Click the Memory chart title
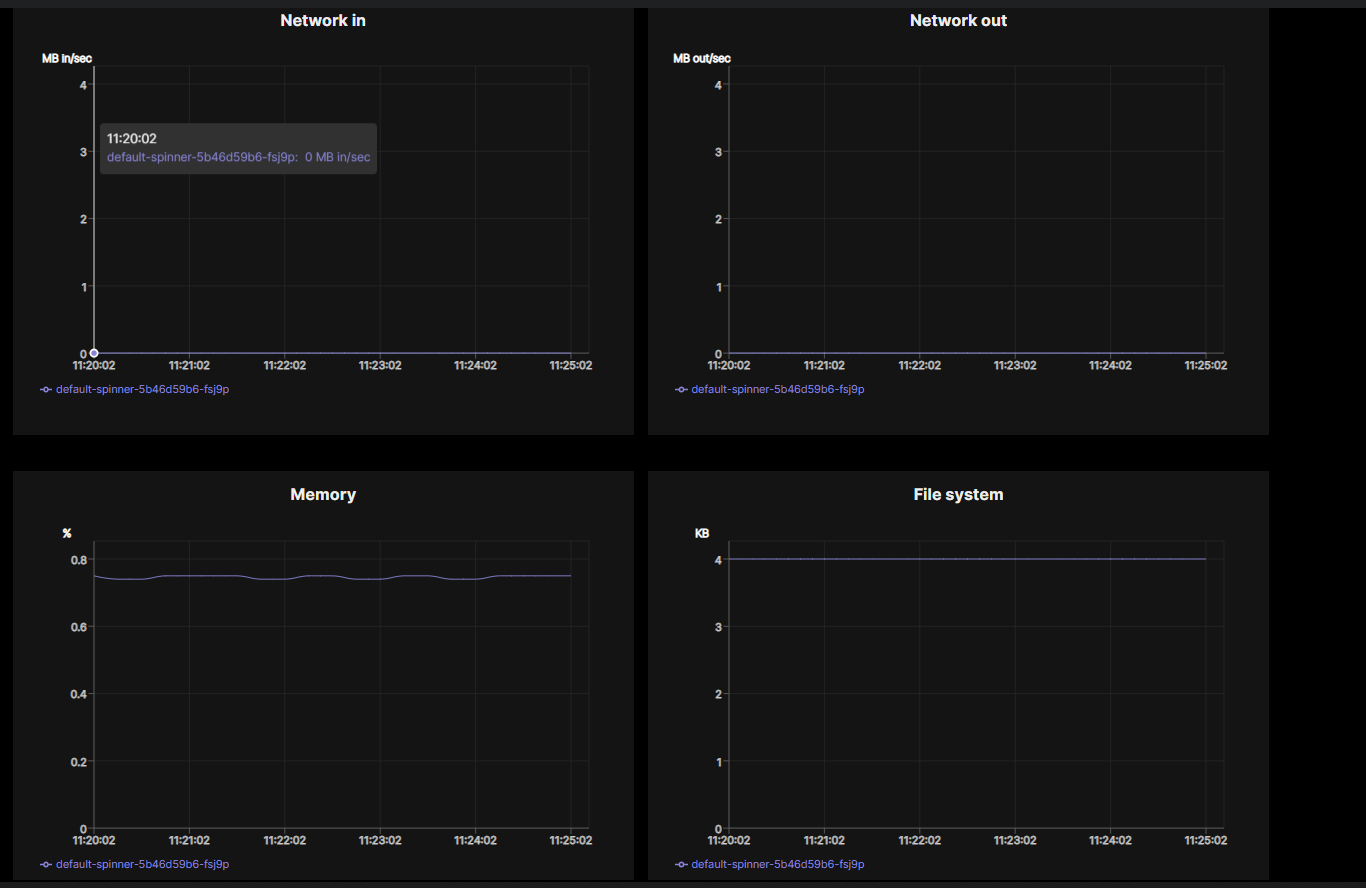 pyautogui.click(x=323, y=494)
